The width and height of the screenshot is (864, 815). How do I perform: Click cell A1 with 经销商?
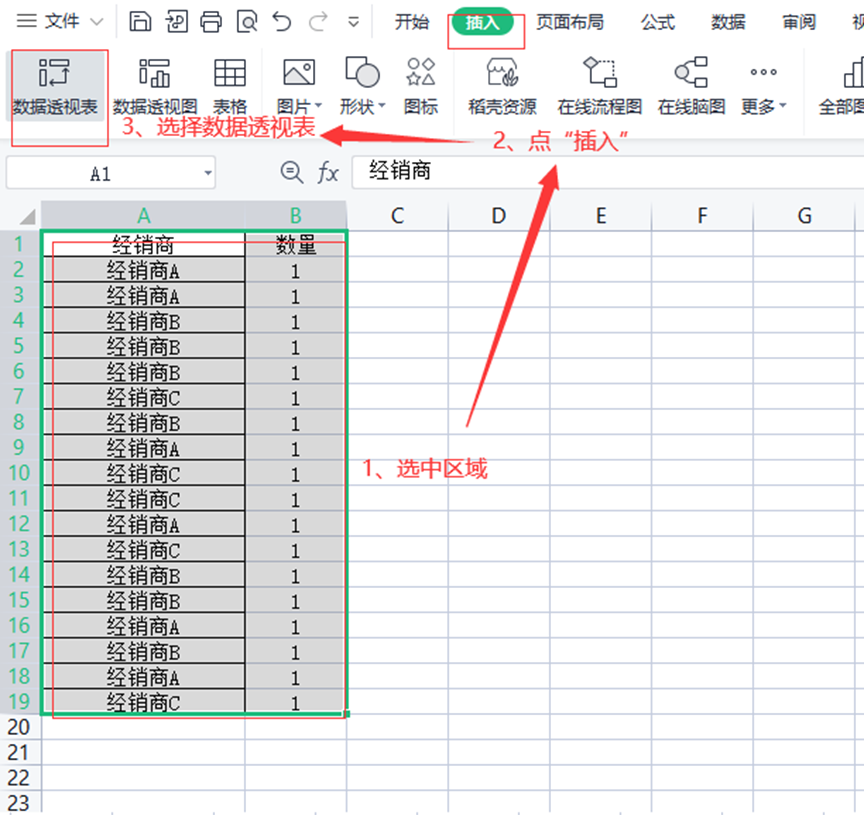coord(143,245)
